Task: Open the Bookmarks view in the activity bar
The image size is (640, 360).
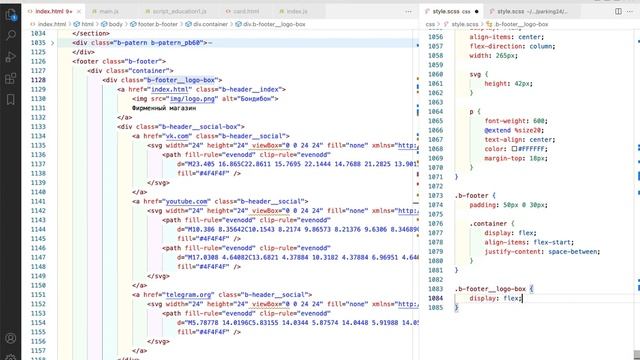Action: click(x=11, y=99)
